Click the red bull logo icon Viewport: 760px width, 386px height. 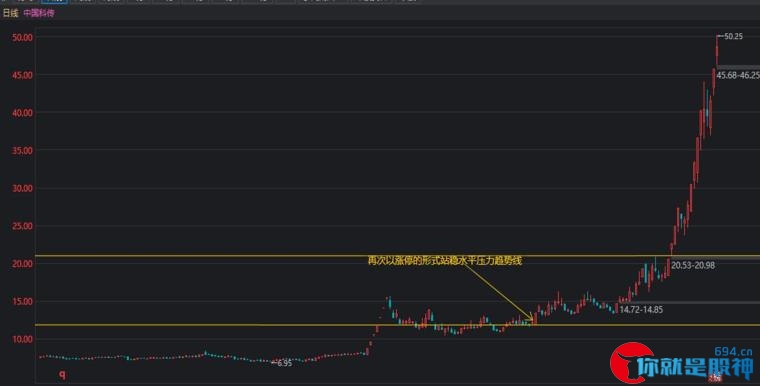coord(631,363)
